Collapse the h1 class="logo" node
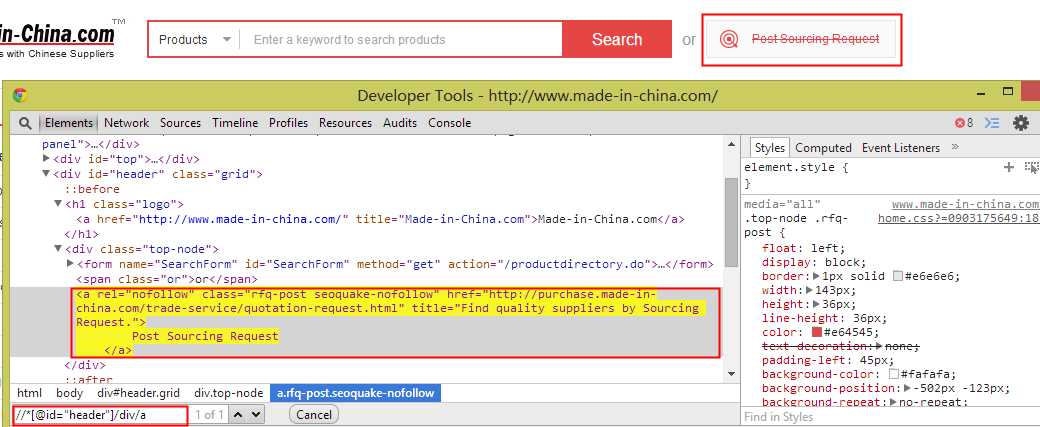This screenshot has width=1040, height=427. click(x=58, y=204)
